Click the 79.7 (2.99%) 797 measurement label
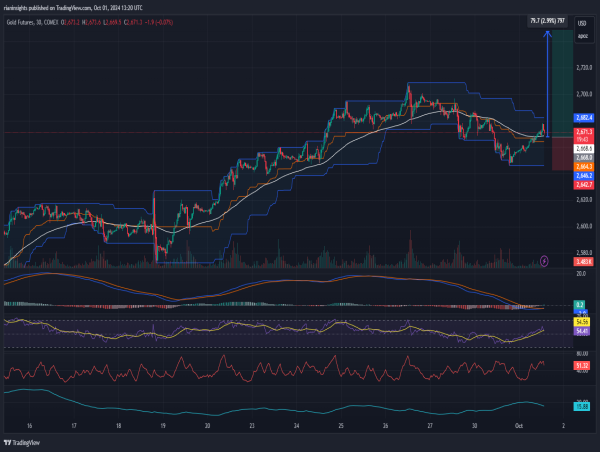The width and height of the screenshot is (600, 452). tap(547, 21)
